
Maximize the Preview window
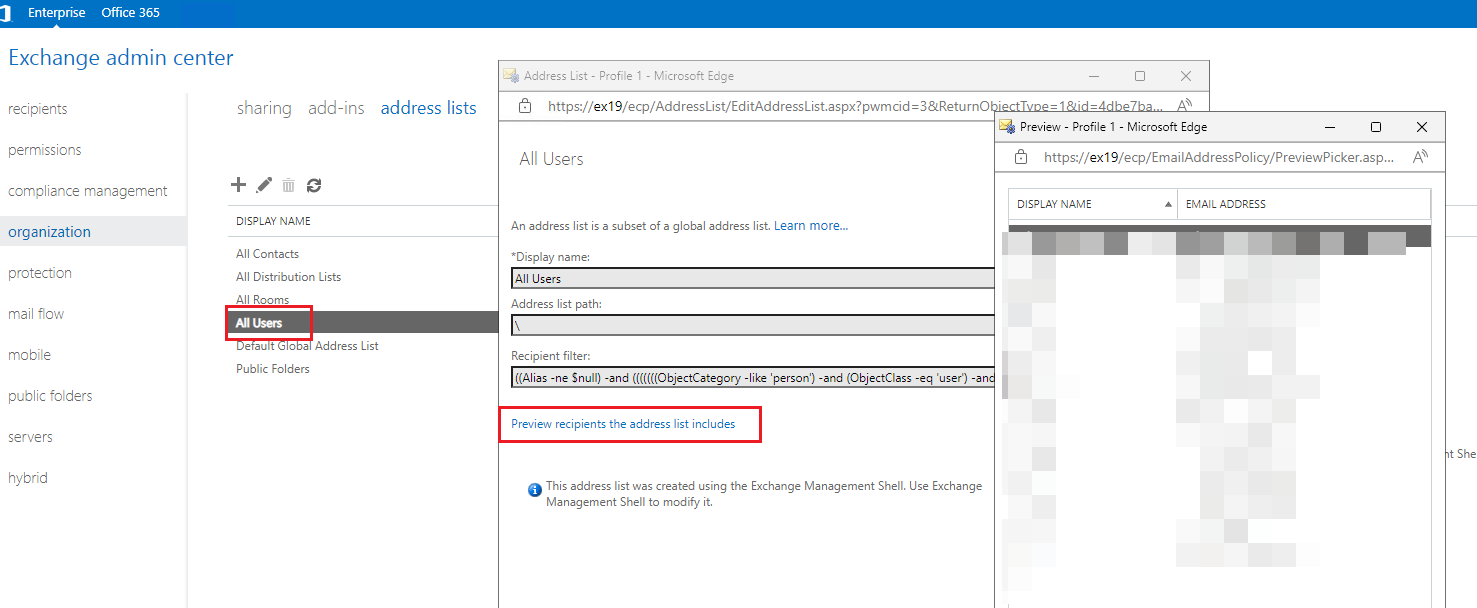click(1376, 127)
